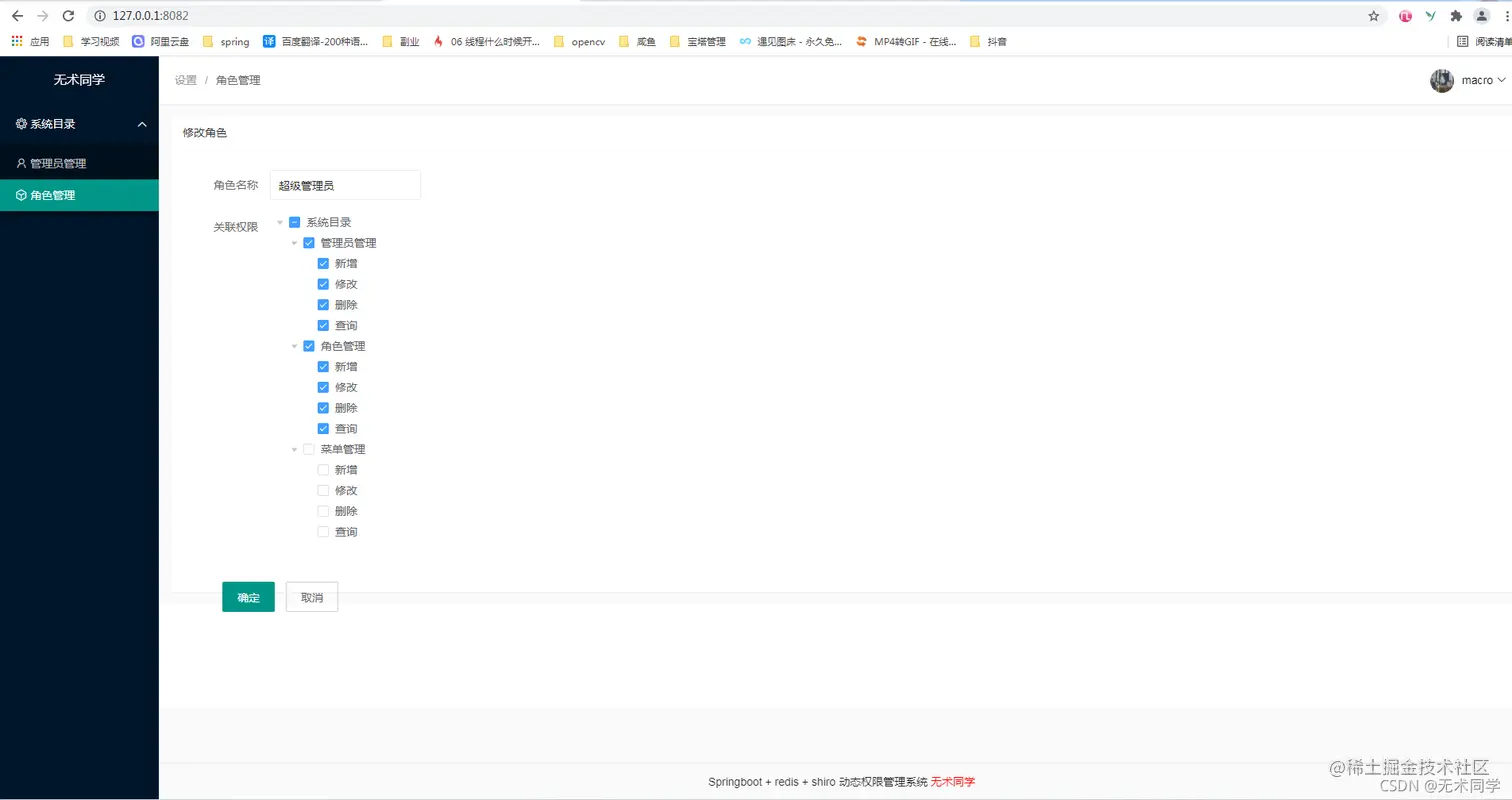Select 角色管理 in the sidebar

coord(79,195)
